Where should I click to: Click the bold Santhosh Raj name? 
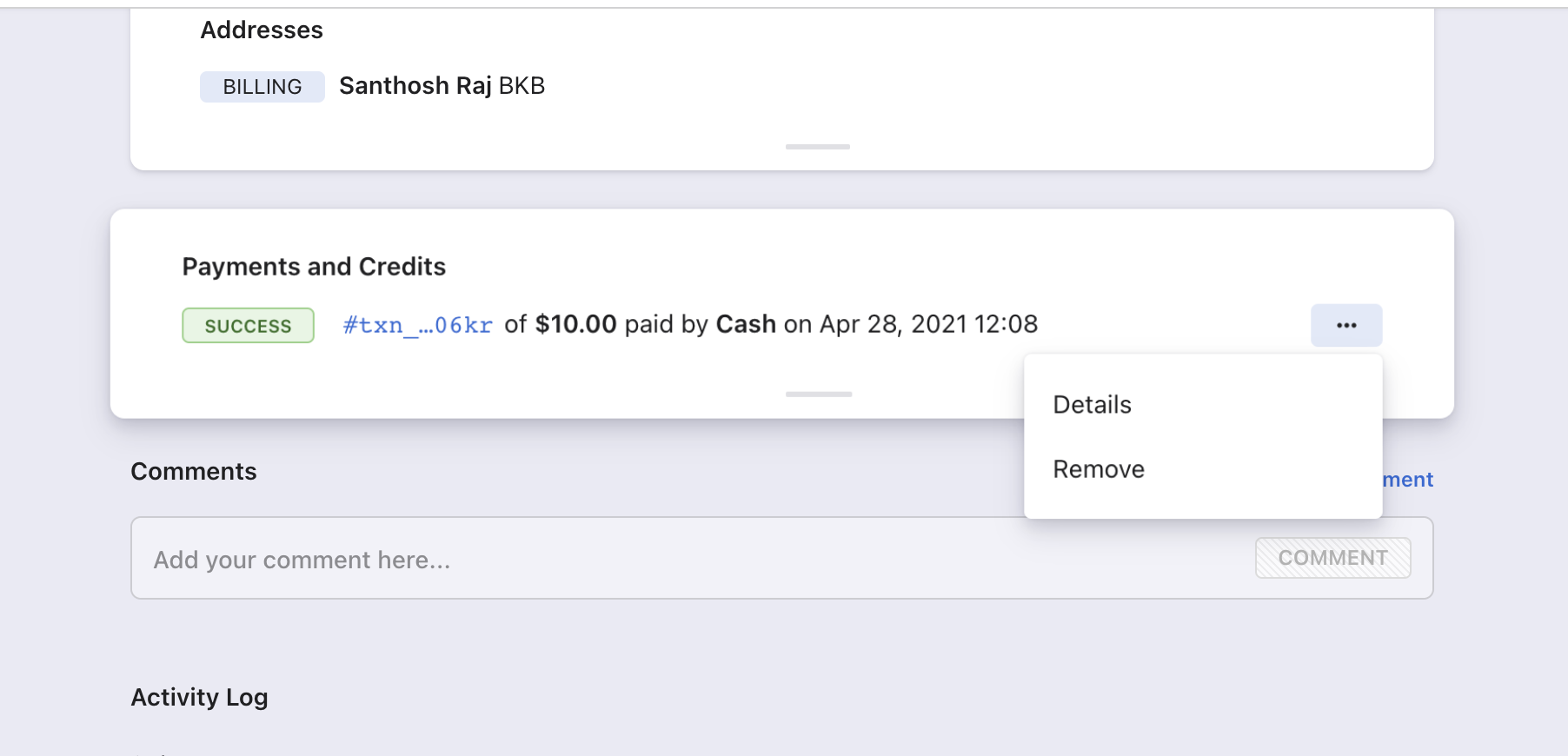point(415,86)
